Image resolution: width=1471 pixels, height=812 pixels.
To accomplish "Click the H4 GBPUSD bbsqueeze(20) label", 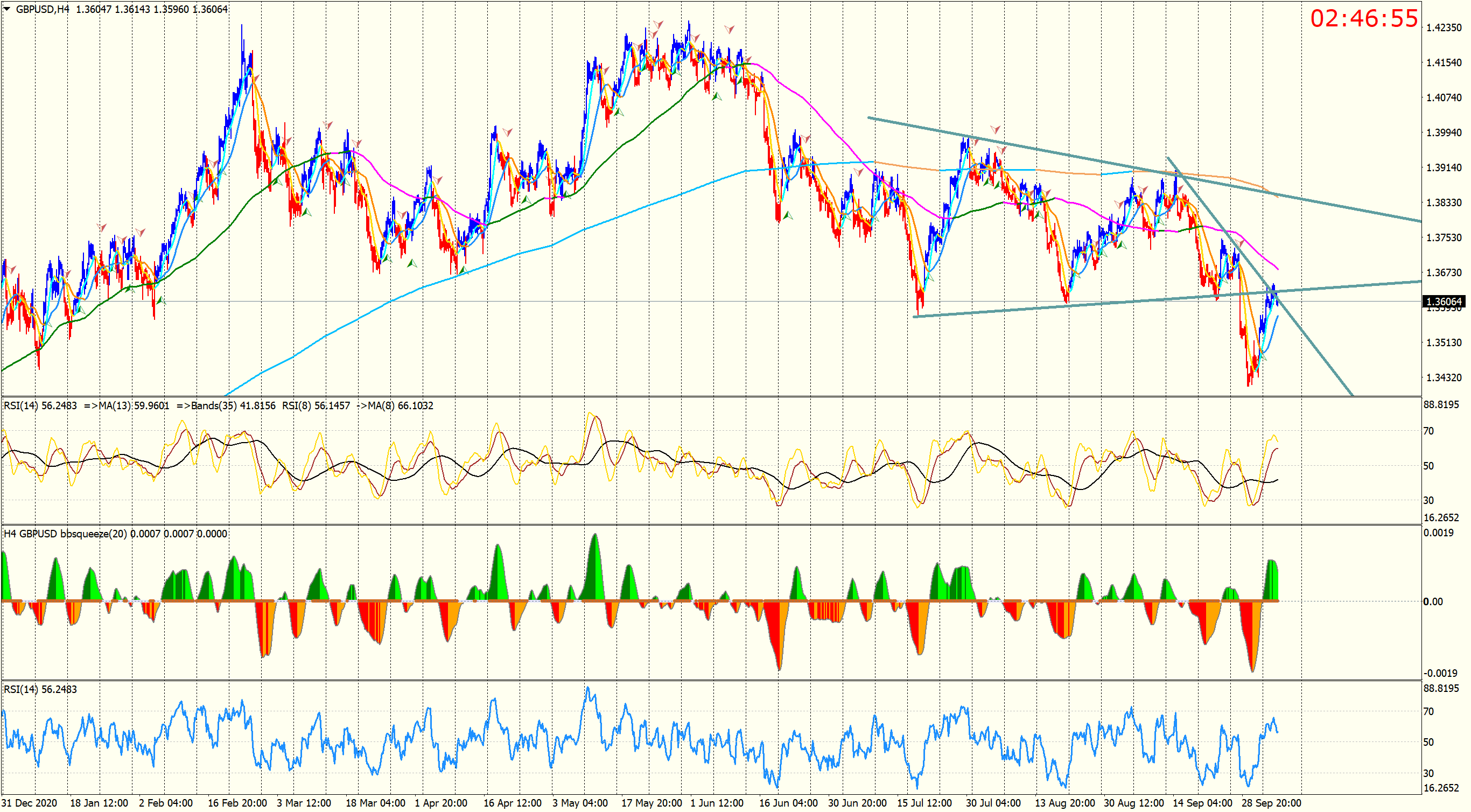I will [x=66, y=533].
